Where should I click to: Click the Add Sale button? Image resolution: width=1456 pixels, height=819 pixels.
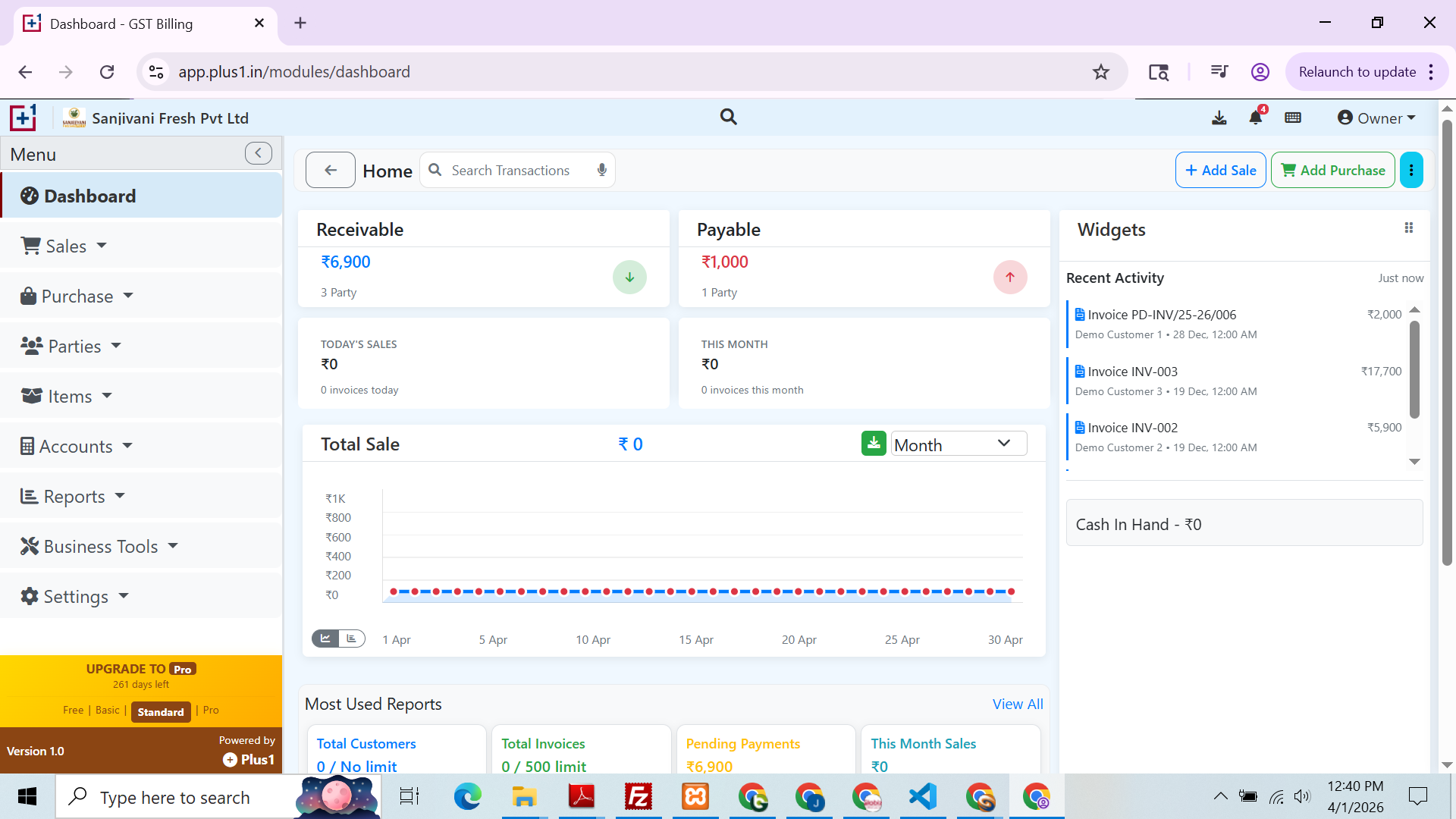tap(1219, 170)
